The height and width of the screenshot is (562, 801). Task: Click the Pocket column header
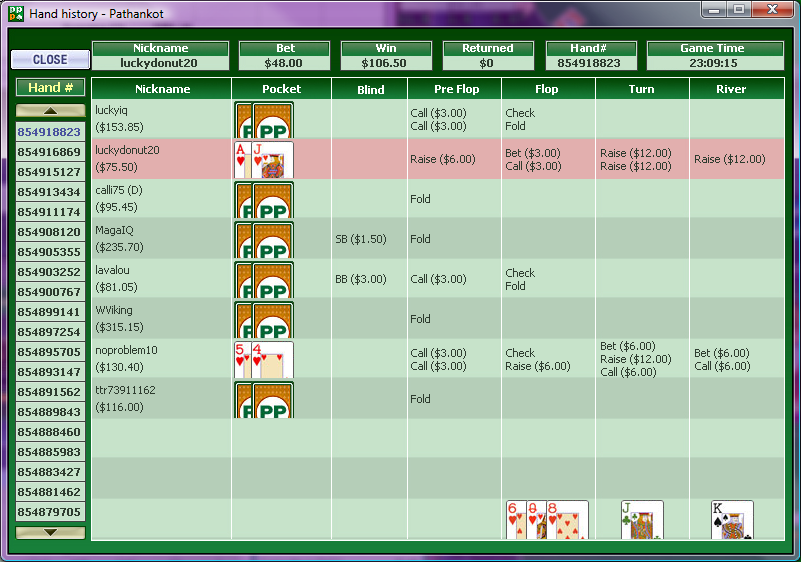tap(281, 89)
